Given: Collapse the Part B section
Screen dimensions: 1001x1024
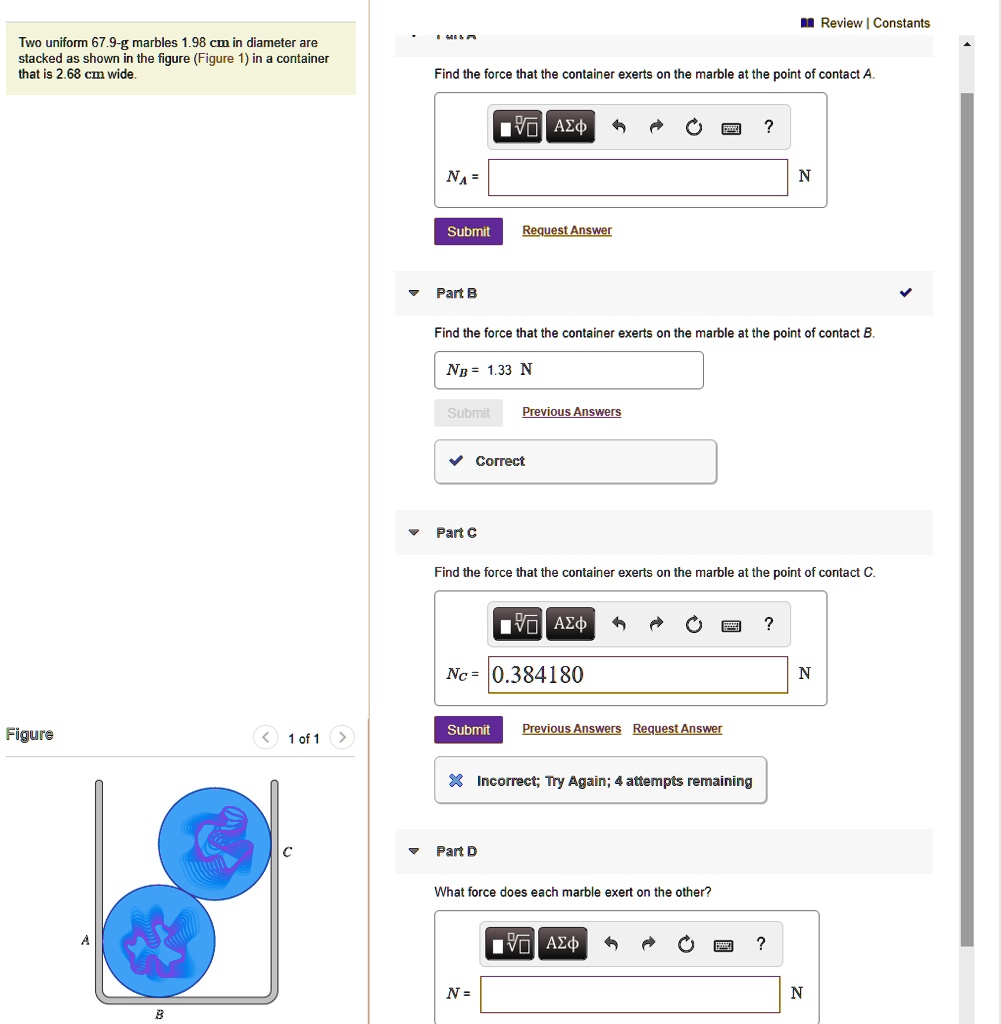Looking at the screenshot, I should 413,293.
